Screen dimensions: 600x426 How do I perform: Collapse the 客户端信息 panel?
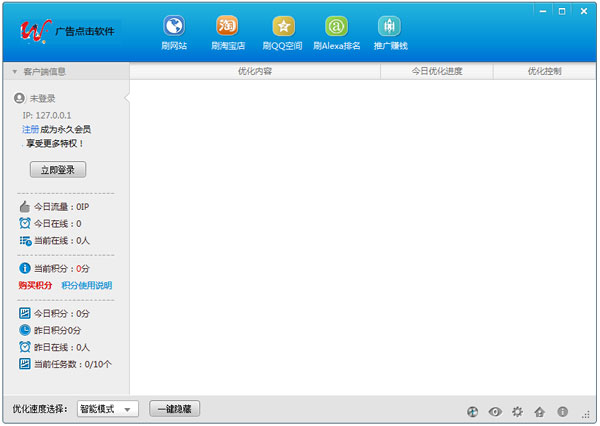click(x=14, y=72)
